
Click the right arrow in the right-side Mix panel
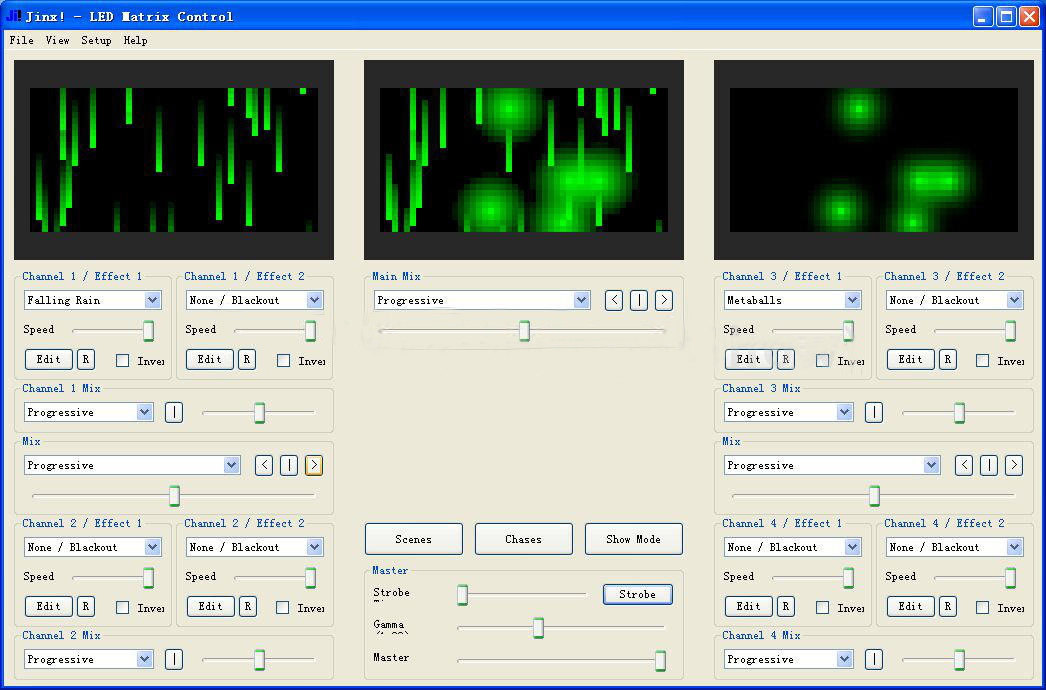(x=1014, y=465)
